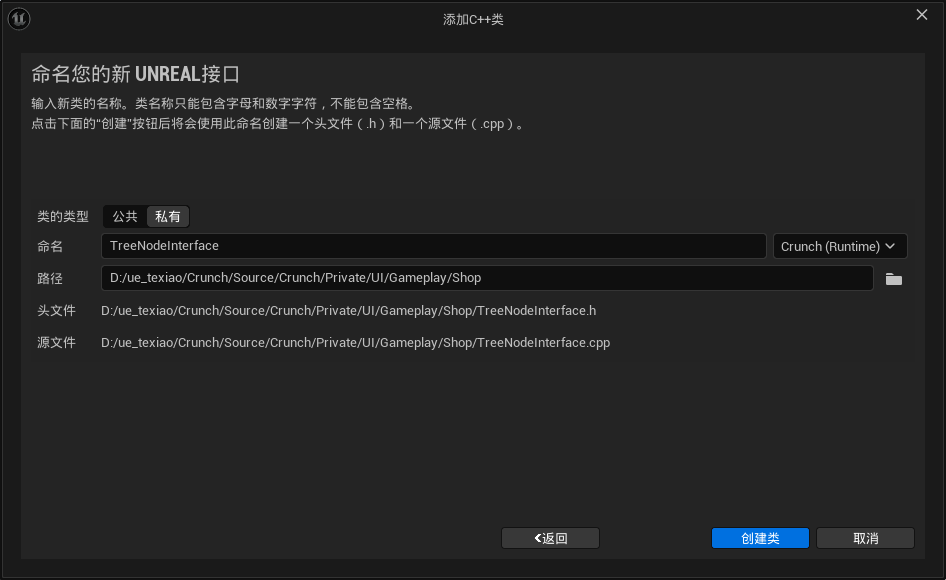Click the heading 命名您的新 UNREAL接口
946x580 pixels.
135,74
